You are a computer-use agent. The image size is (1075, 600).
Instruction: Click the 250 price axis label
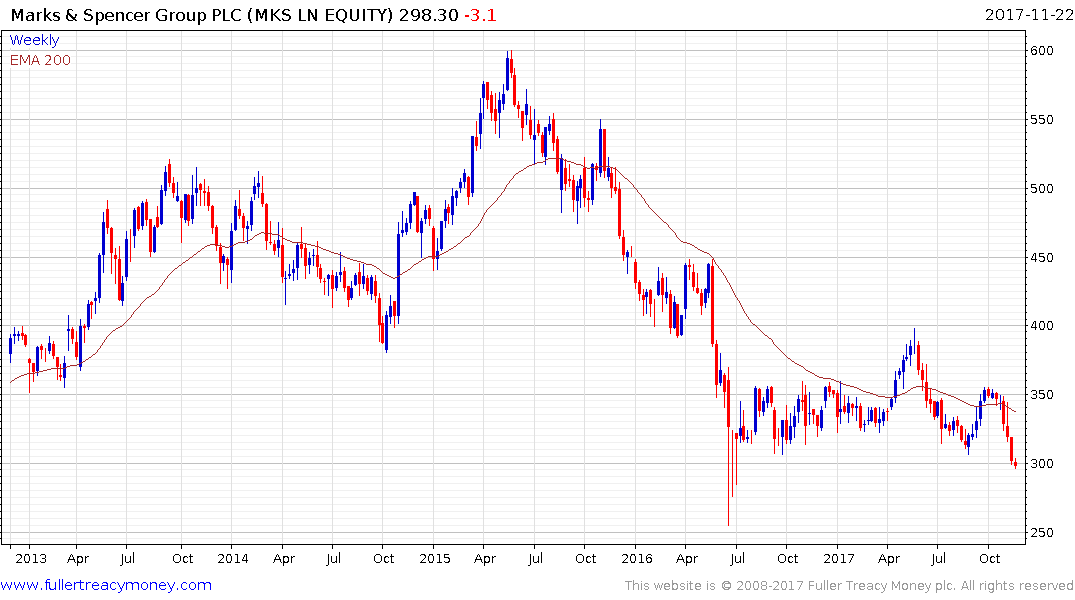click(1042, 533)
